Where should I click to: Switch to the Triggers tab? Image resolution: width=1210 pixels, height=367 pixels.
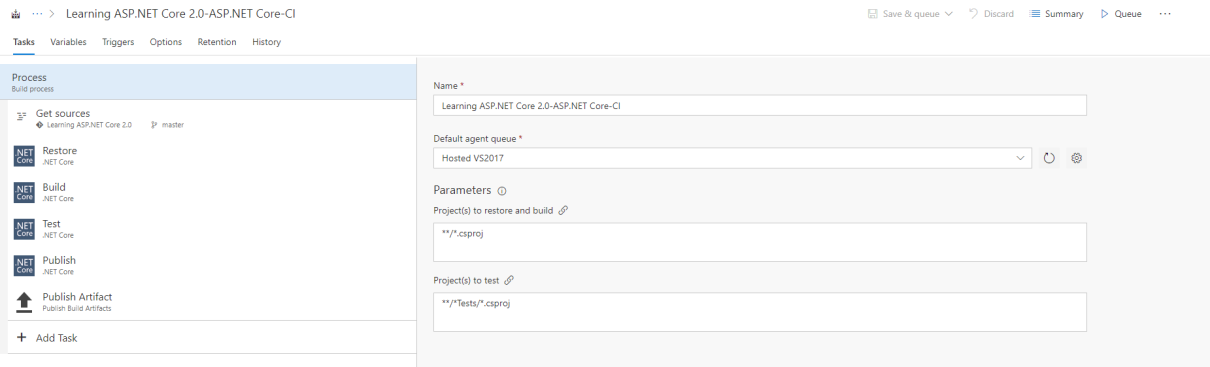click(x=118, y=41)
